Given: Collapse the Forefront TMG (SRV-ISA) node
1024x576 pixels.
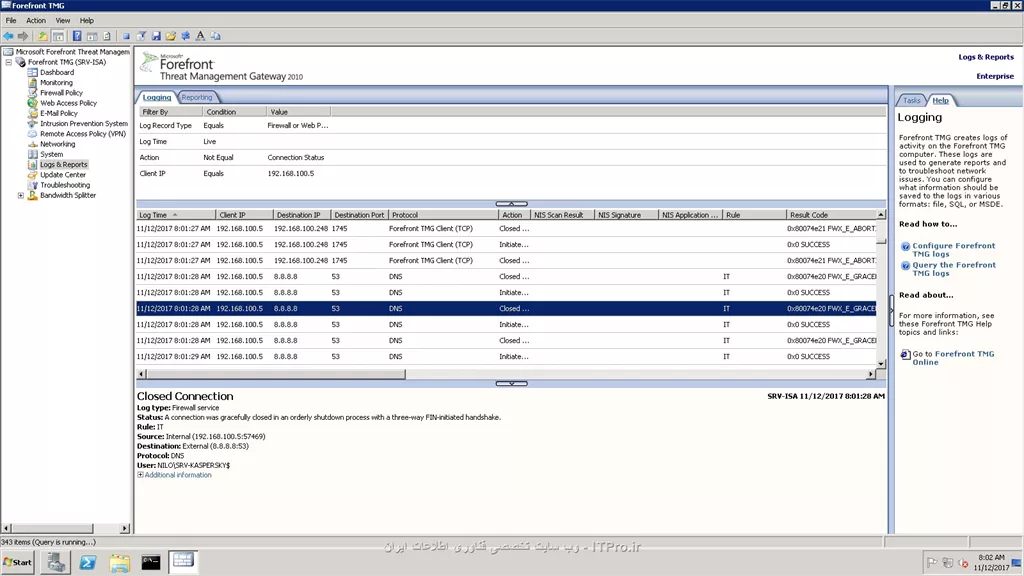Looking at the screenshot, I should point(8,62).
